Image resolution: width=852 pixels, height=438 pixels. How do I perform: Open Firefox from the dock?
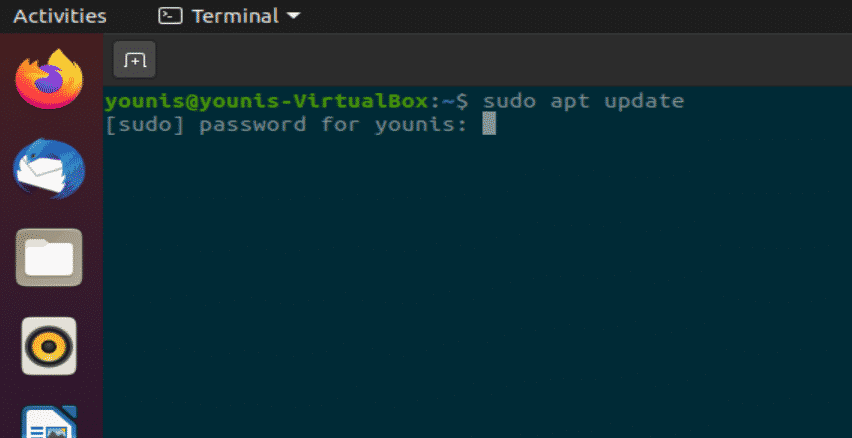click(49, 81)
